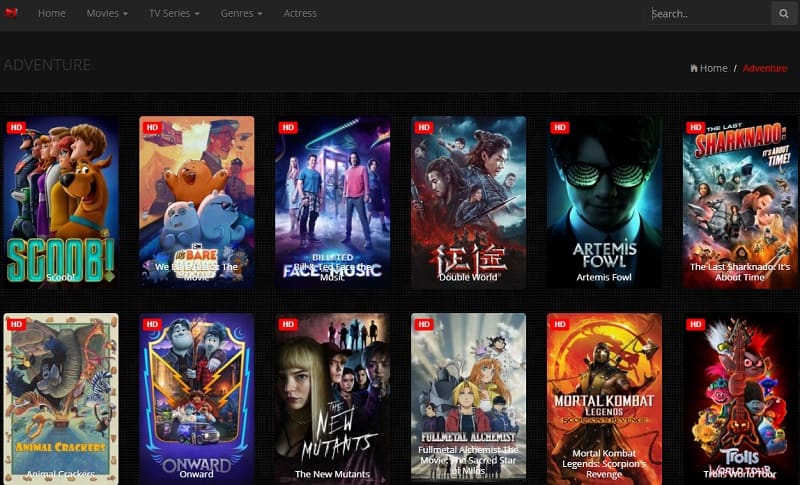Click HD badge on Onward poster
The image size is (800, 485).
[152, 324]
